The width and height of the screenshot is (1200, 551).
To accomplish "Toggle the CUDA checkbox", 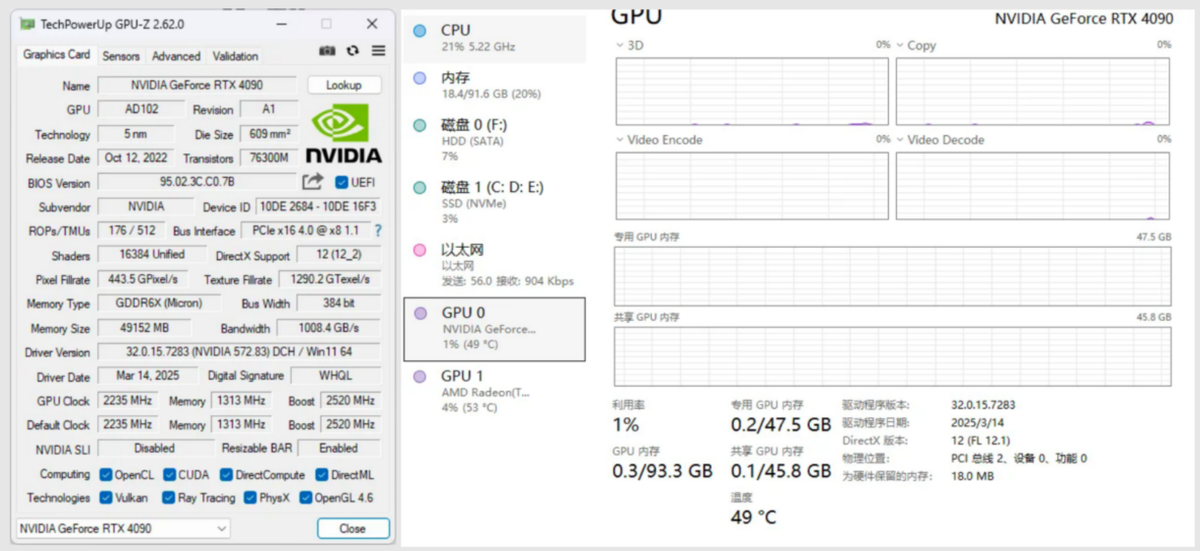I will point(171,475).
